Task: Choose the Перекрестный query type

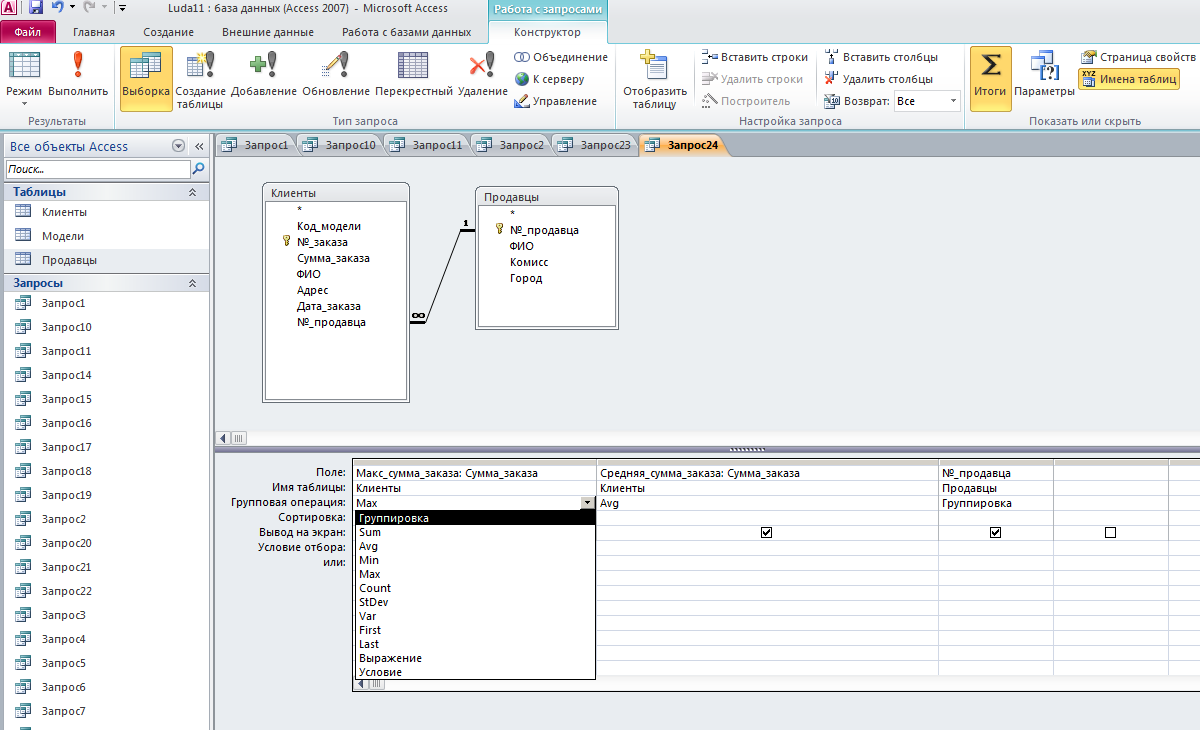Action: pyautogui.click(x=414, y=75)
